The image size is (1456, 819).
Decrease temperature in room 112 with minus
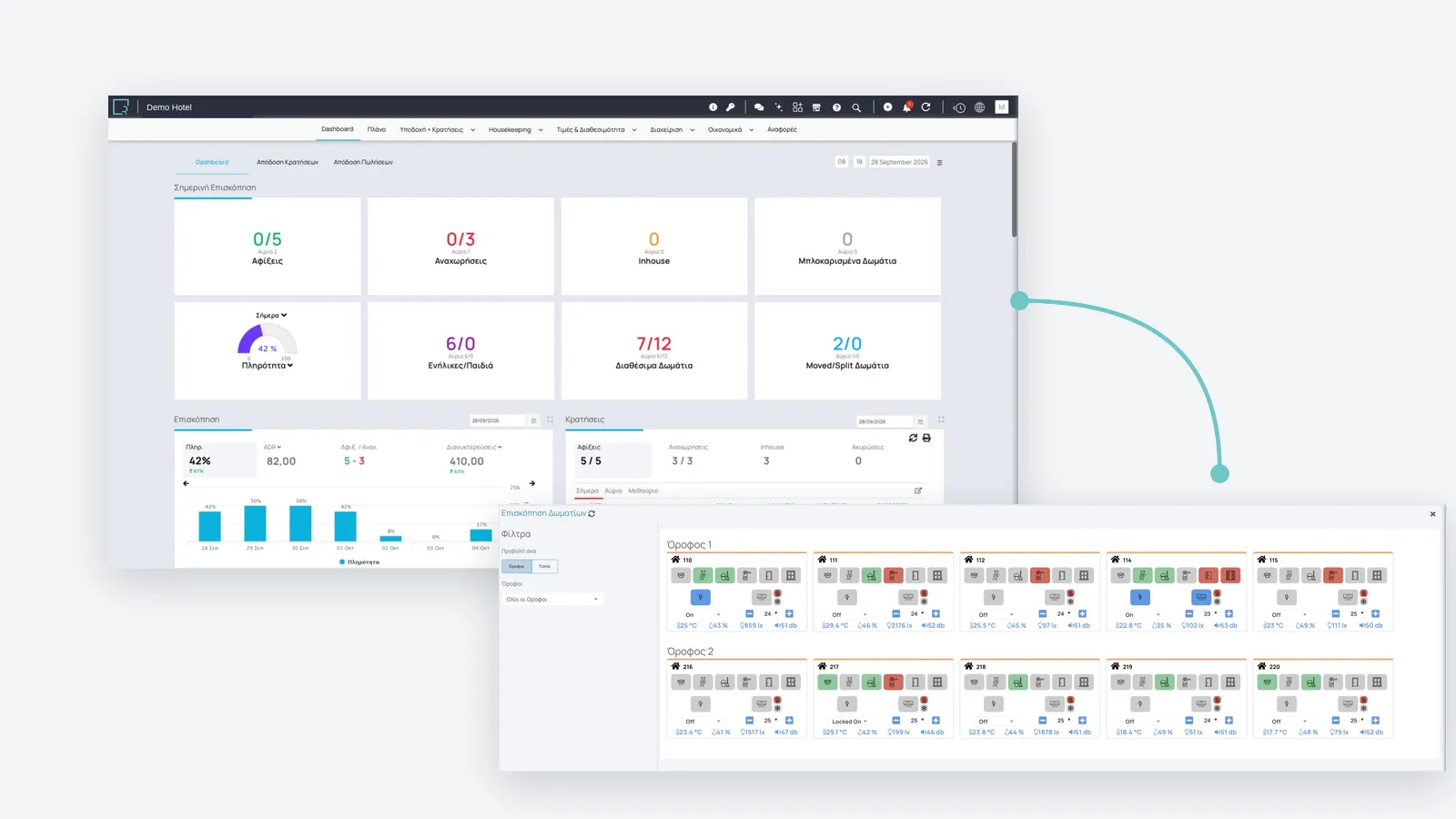click(1043, 613)
